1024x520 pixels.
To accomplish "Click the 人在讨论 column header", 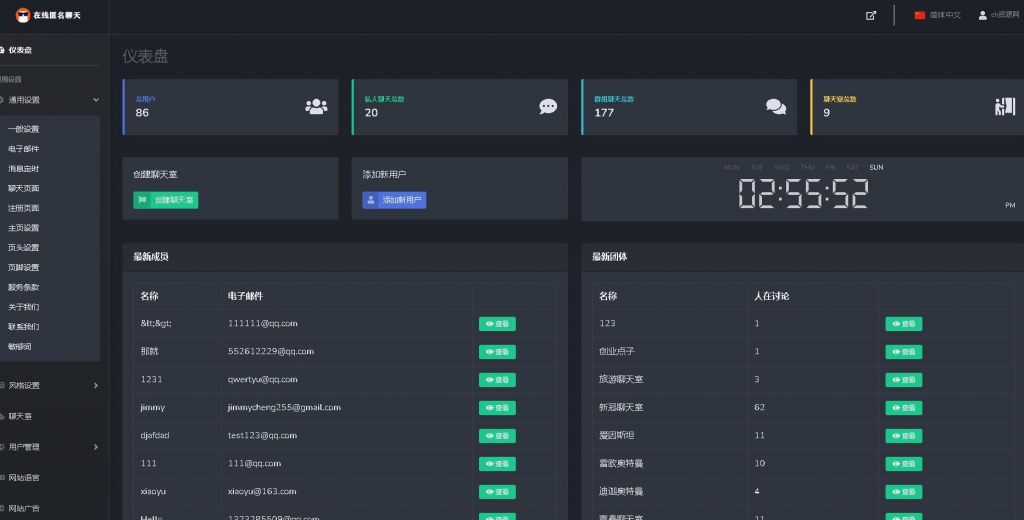I will (772, 296).
